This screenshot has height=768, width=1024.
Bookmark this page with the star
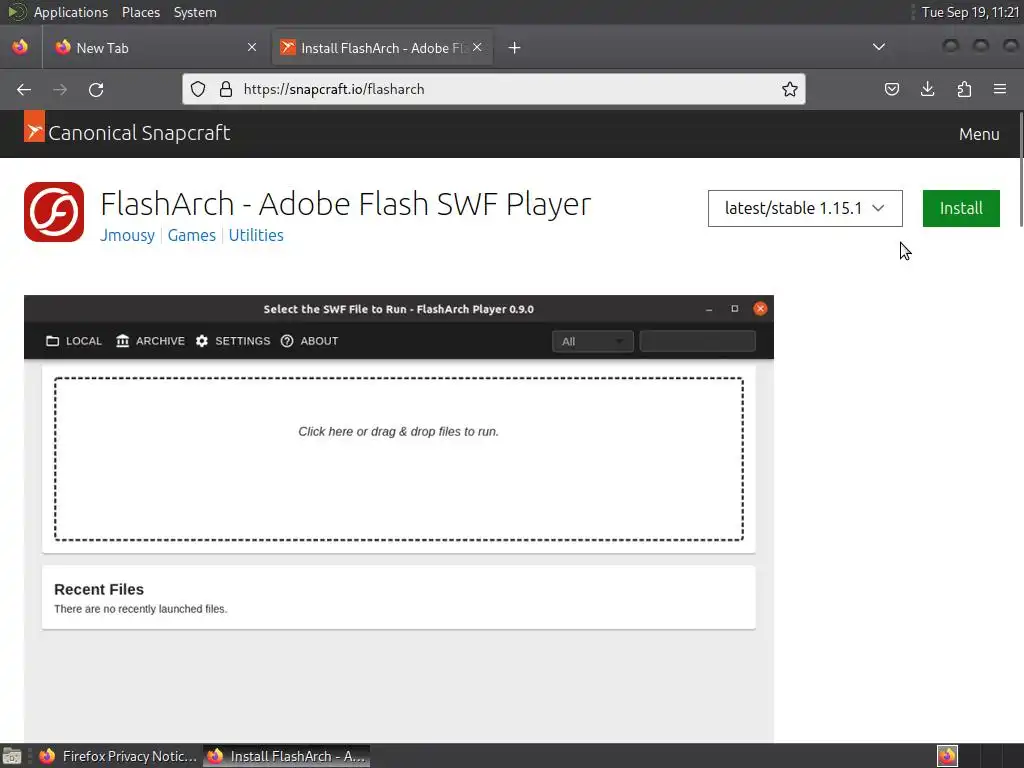(x=790, y=89)
